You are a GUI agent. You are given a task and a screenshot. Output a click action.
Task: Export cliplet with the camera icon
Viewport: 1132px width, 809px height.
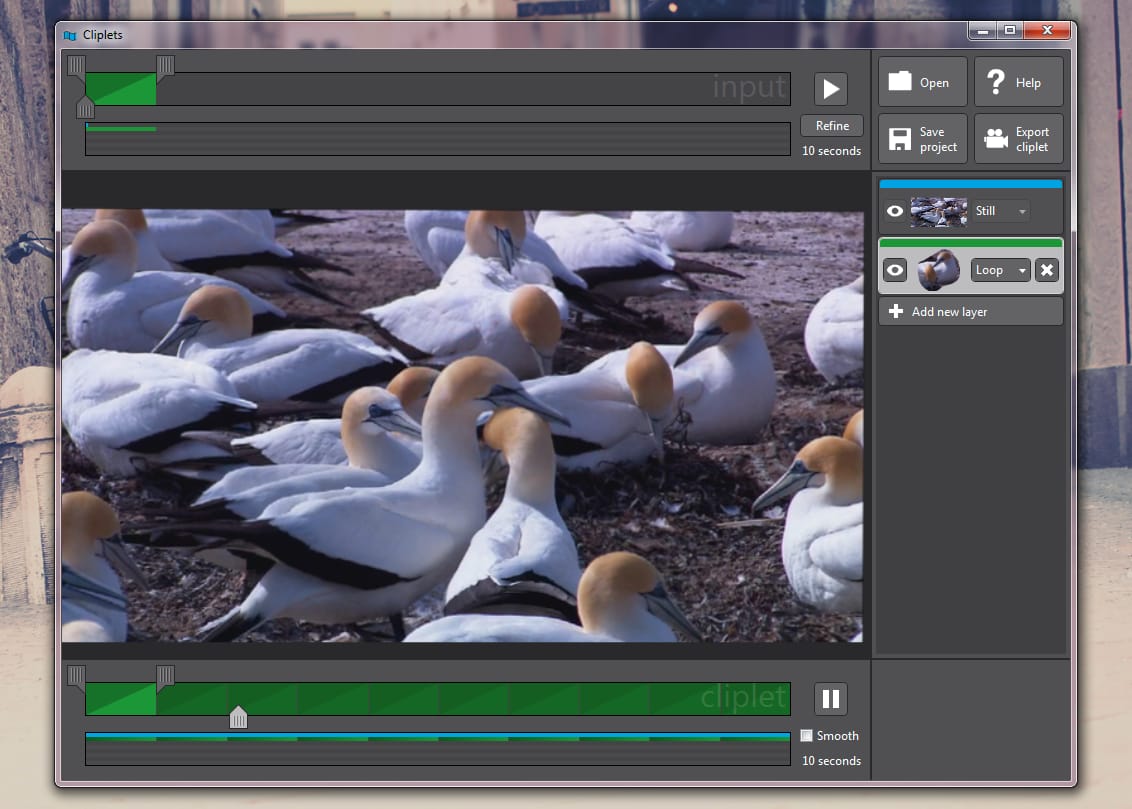point(1019,139)
